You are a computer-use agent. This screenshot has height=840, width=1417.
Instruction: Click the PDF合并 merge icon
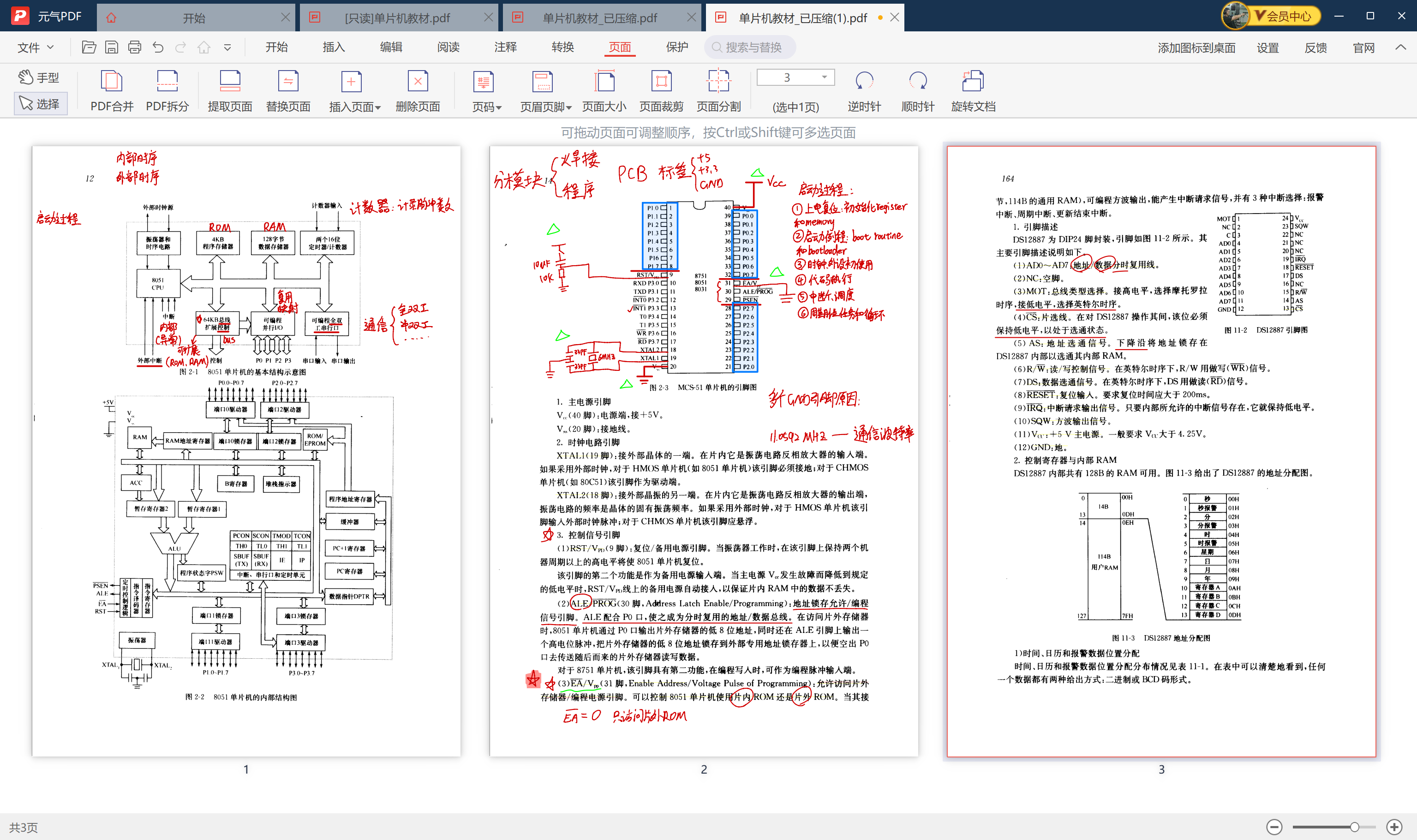(112, 91)
